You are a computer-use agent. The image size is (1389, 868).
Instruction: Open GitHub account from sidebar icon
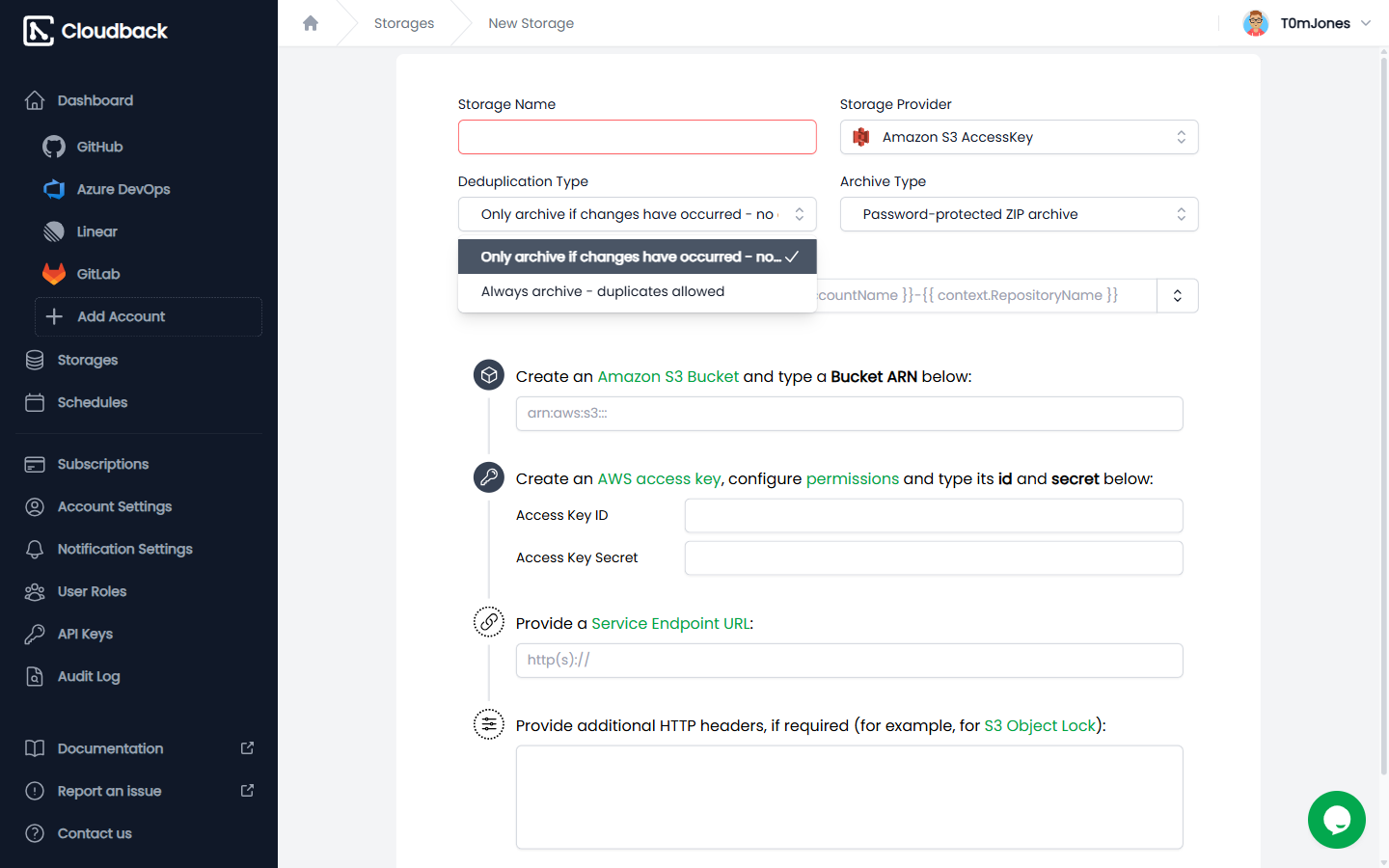coord(54,147)
